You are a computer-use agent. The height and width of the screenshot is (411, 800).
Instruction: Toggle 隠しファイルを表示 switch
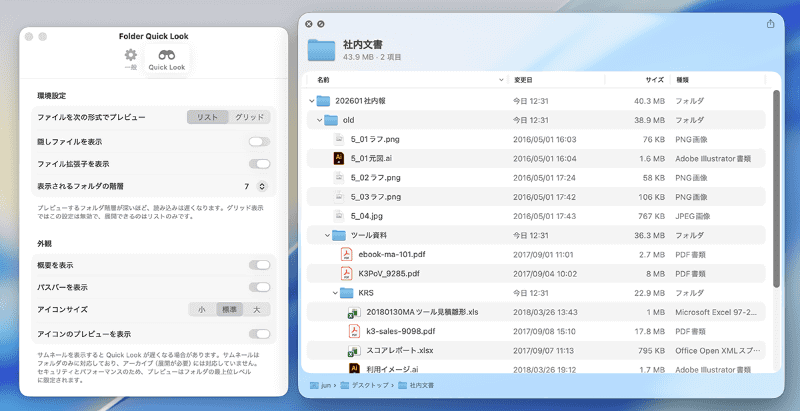tap(259, 142)
